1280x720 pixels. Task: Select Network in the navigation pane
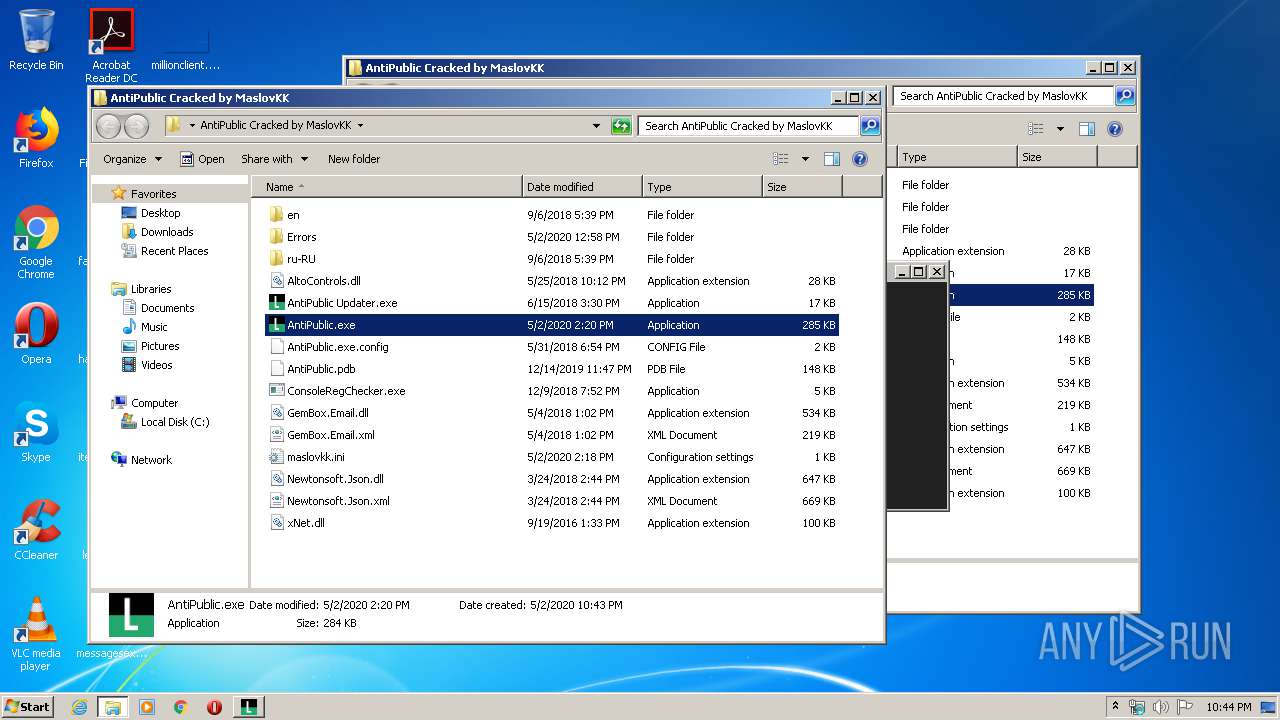151,460
